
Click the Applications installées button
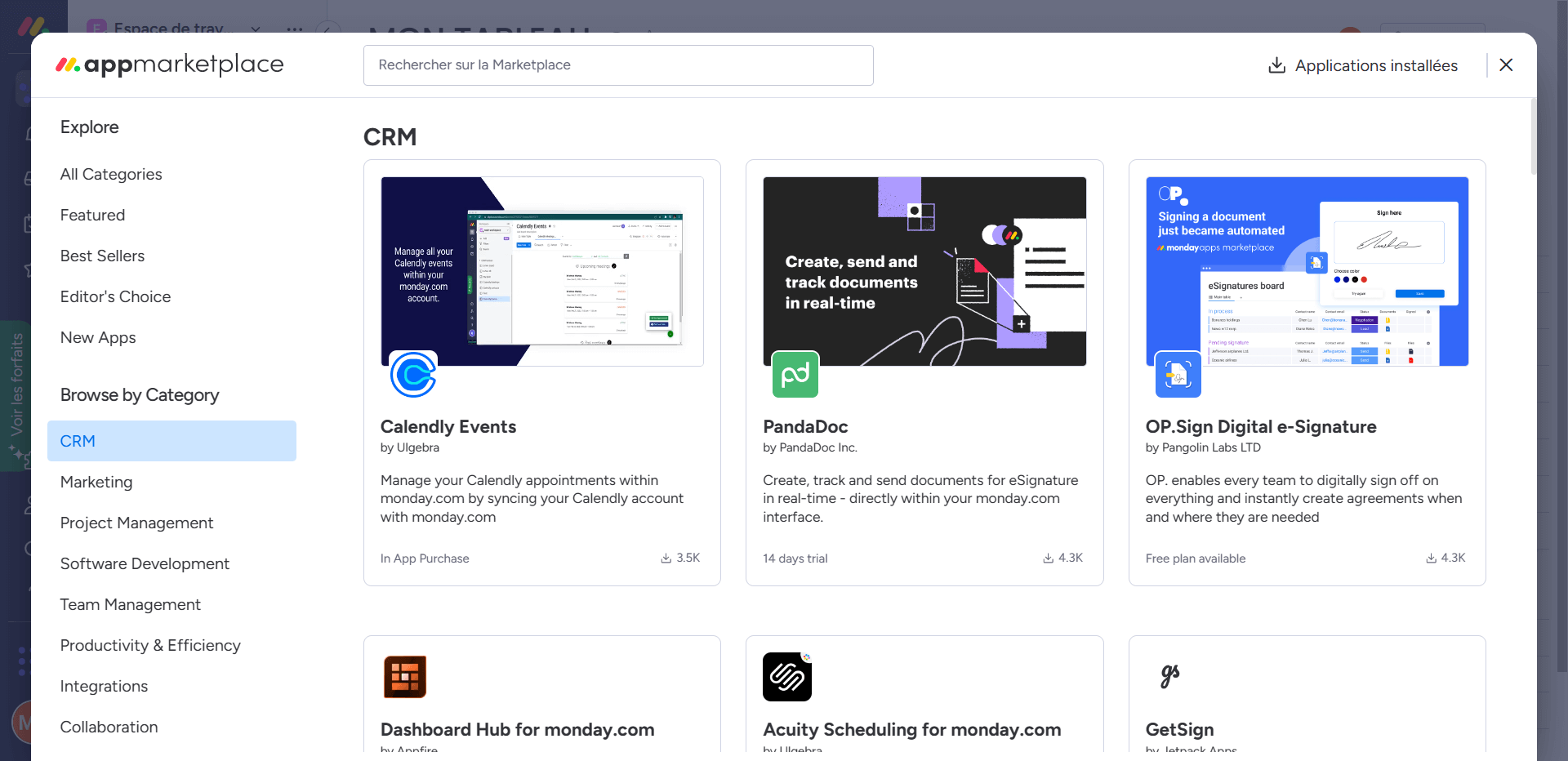pyautogui.click(x=1375, y=65)
